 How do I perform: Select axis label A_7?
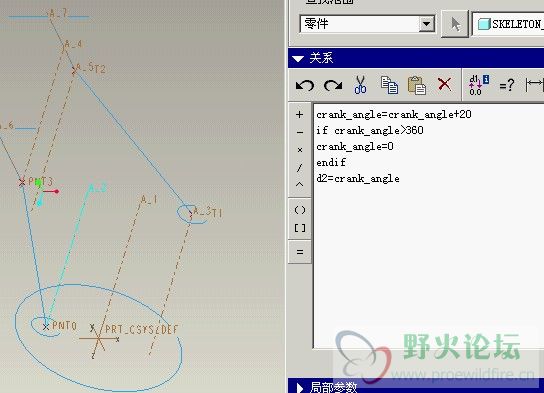click(58, 14)
